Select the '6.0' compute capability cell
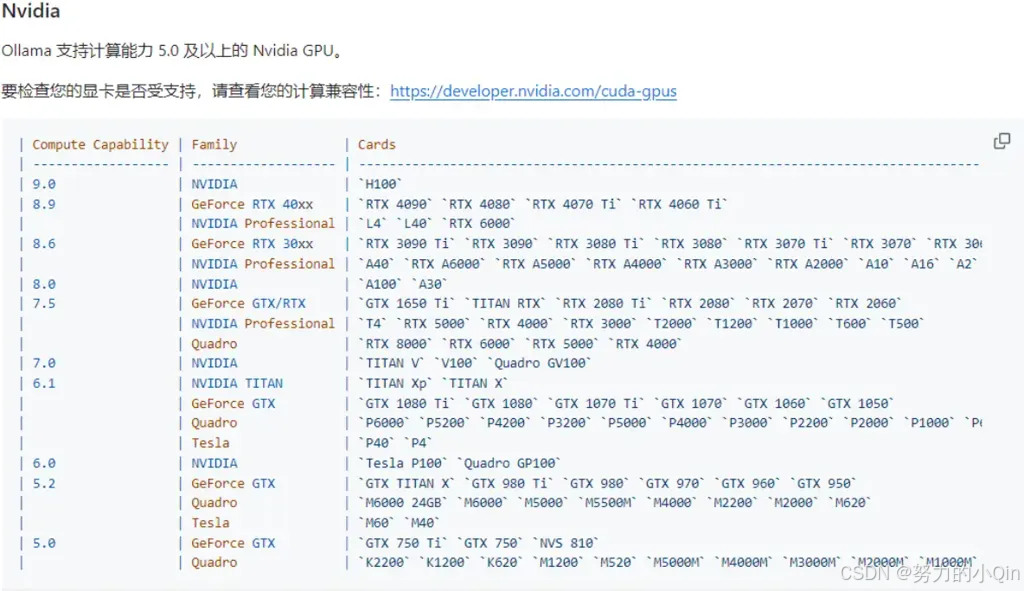Viewport: 1024px width, 591px height. point(44,463)
